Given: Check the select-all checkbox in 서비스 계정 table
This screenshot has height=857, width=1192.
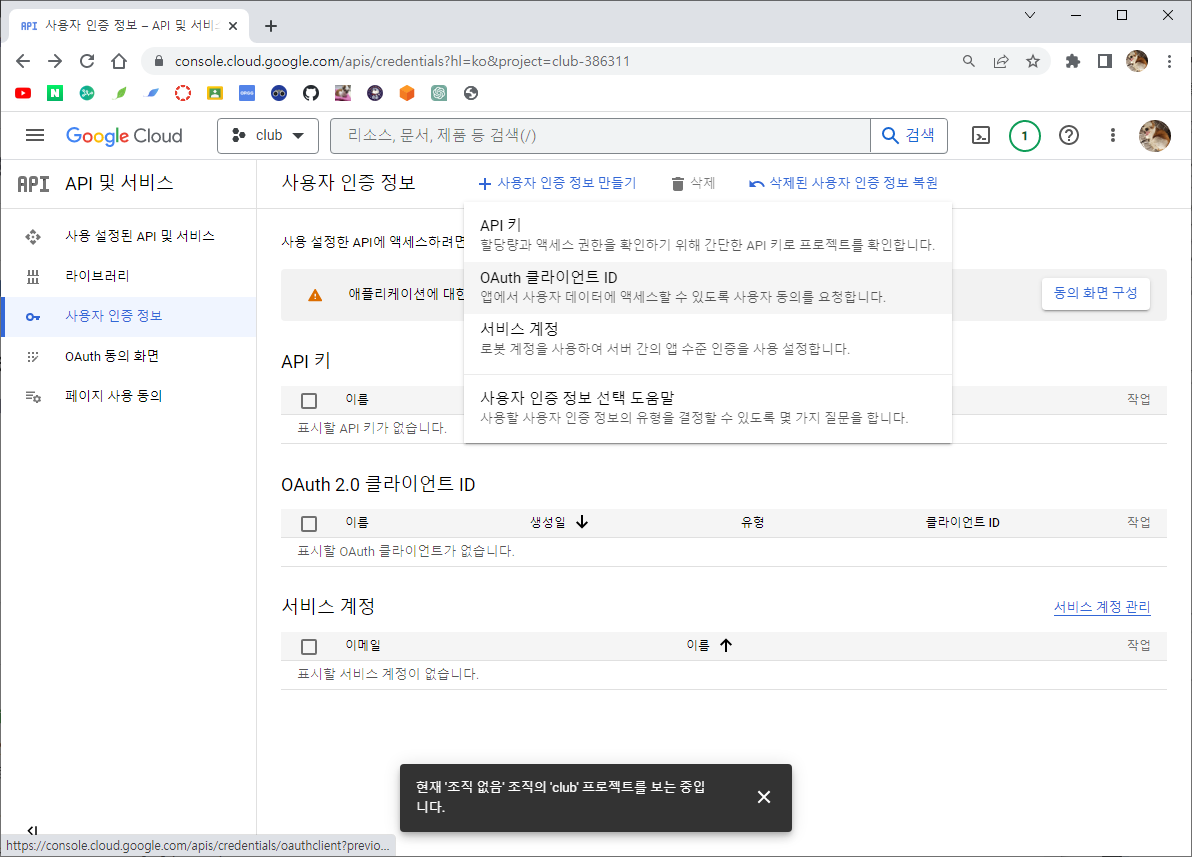Looking at the screenshot, I should coord(309,646).
